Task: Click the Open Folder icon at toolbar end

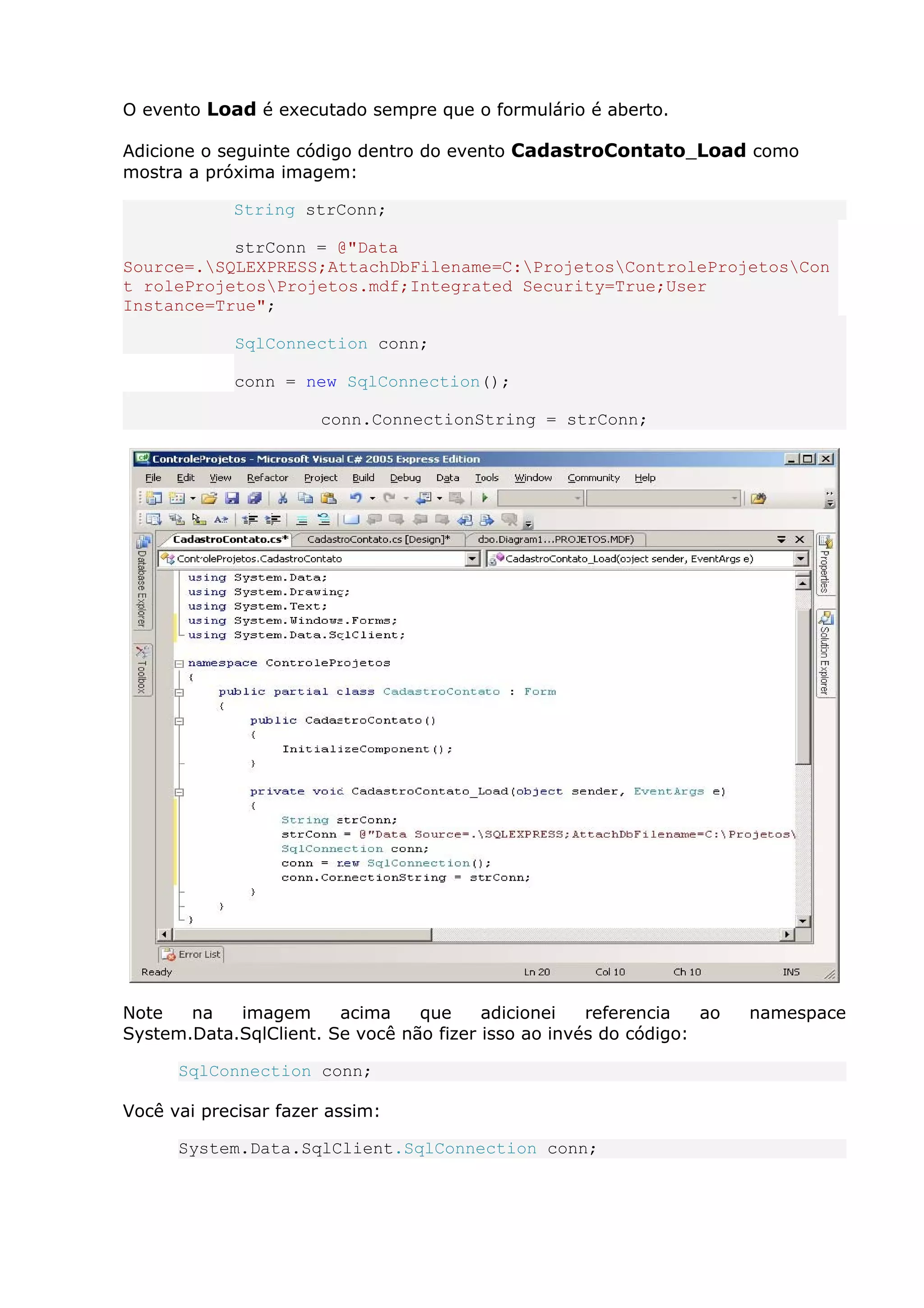Action: coord(758,498)
